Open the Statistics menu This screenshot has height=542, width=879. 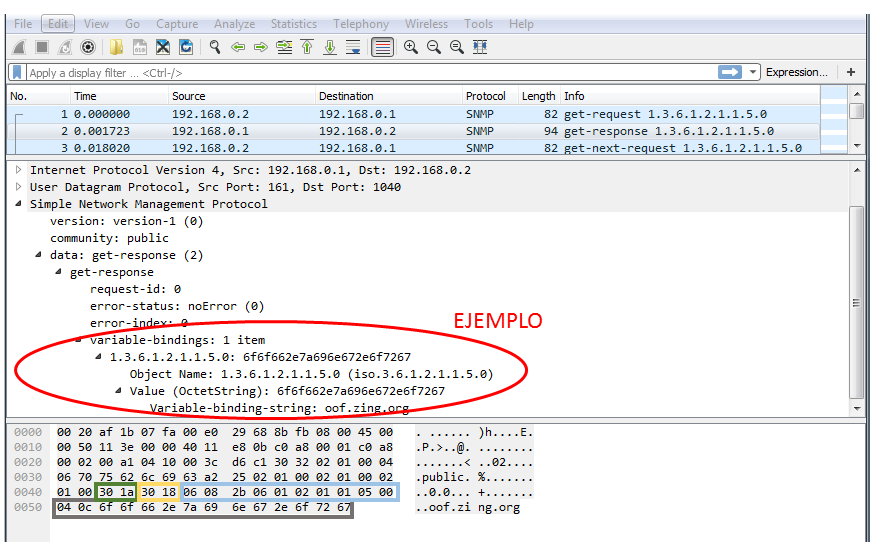pyautogui.click(x=293, y=24)
